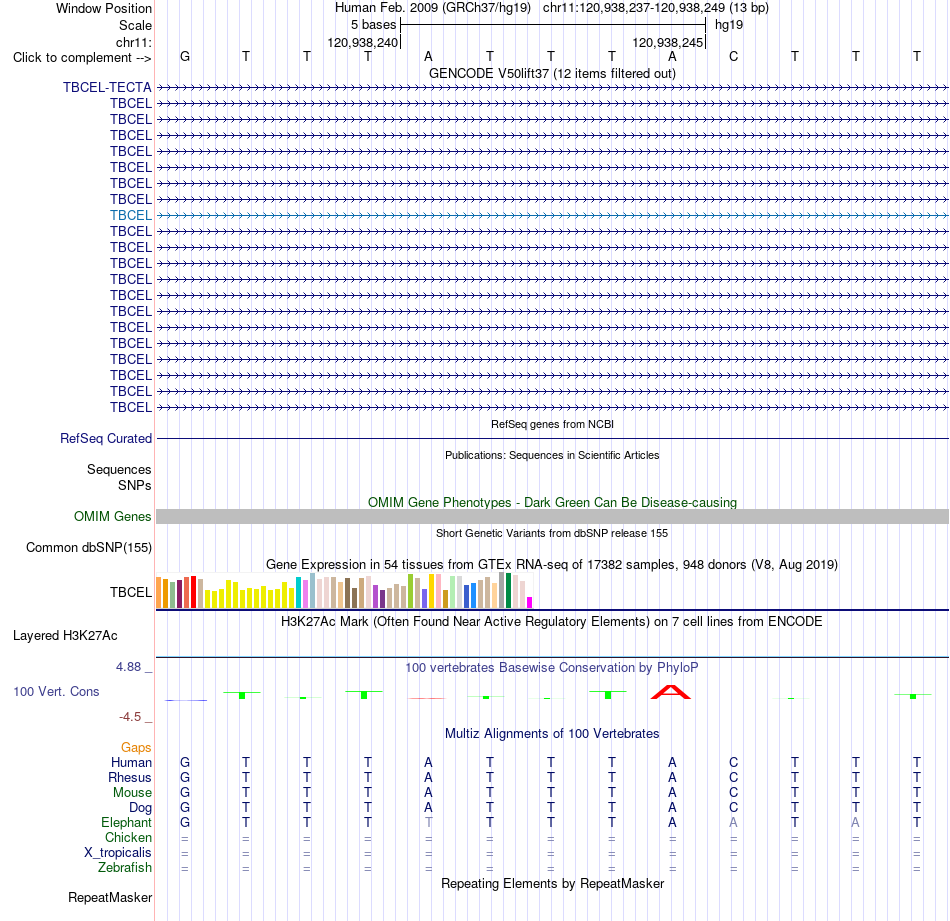Click the 'Click to complement -->' label
The width and height of the screenshot is (950, 921).
click(x=82, y=58)
